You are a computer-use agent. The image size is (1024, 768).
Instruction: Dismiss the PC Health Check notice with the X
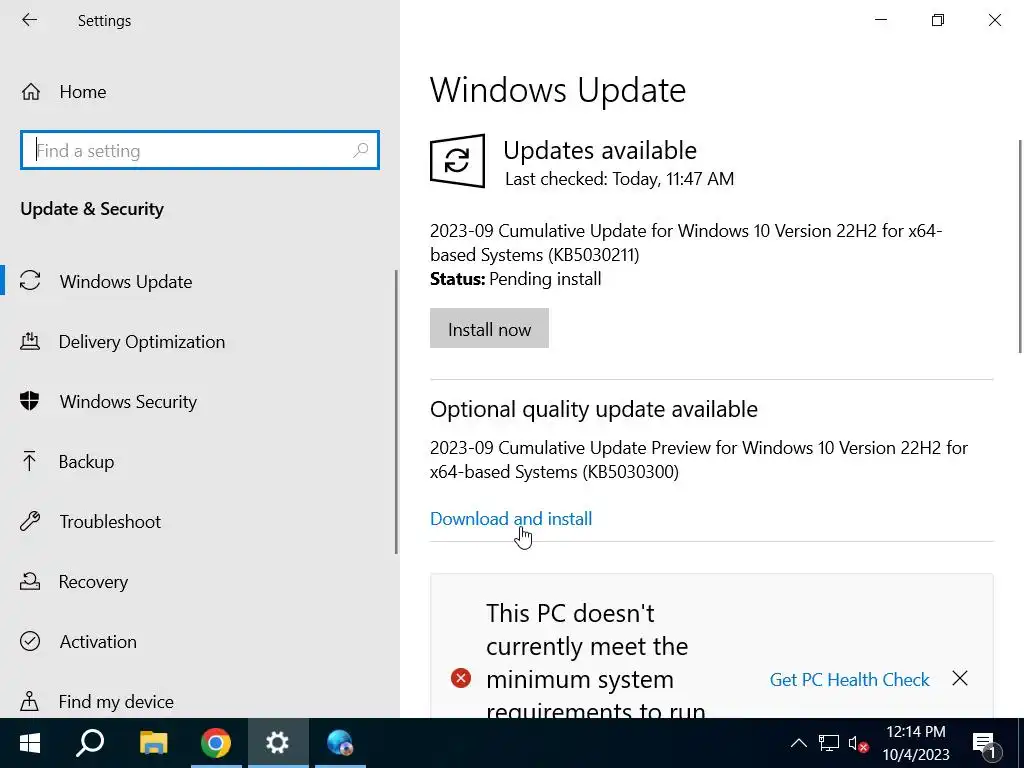[960, 679]
